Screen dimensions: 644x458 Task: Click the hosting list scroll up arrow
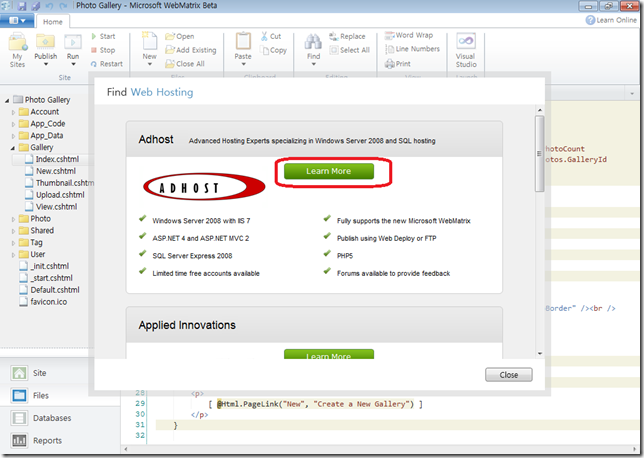(540, 110)
